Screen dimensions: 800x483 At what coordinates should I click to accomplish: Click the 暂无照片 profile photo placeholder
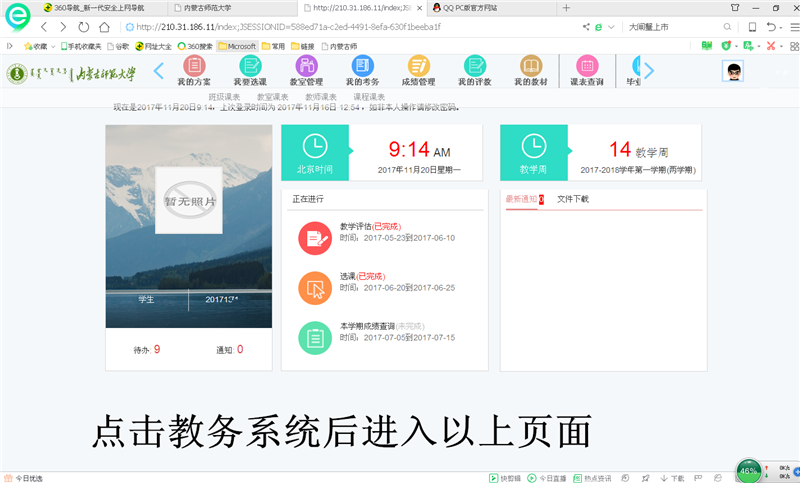coord(188,200)
